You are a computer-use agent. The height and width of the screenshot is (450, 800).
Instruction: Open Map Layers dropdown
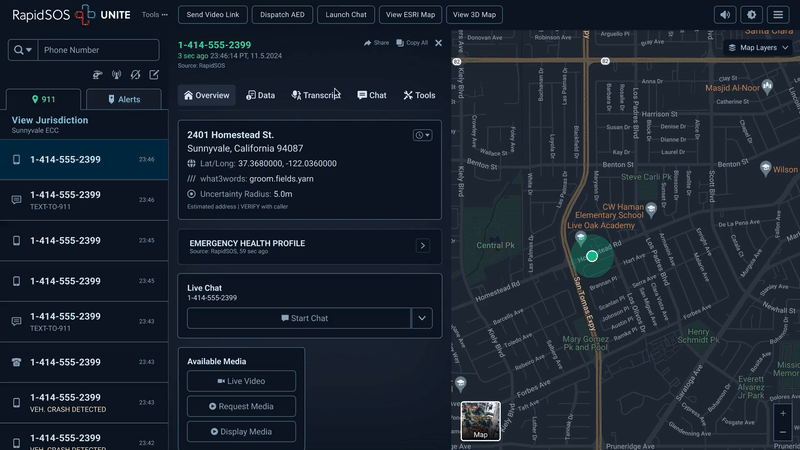[x=758, y=47]
